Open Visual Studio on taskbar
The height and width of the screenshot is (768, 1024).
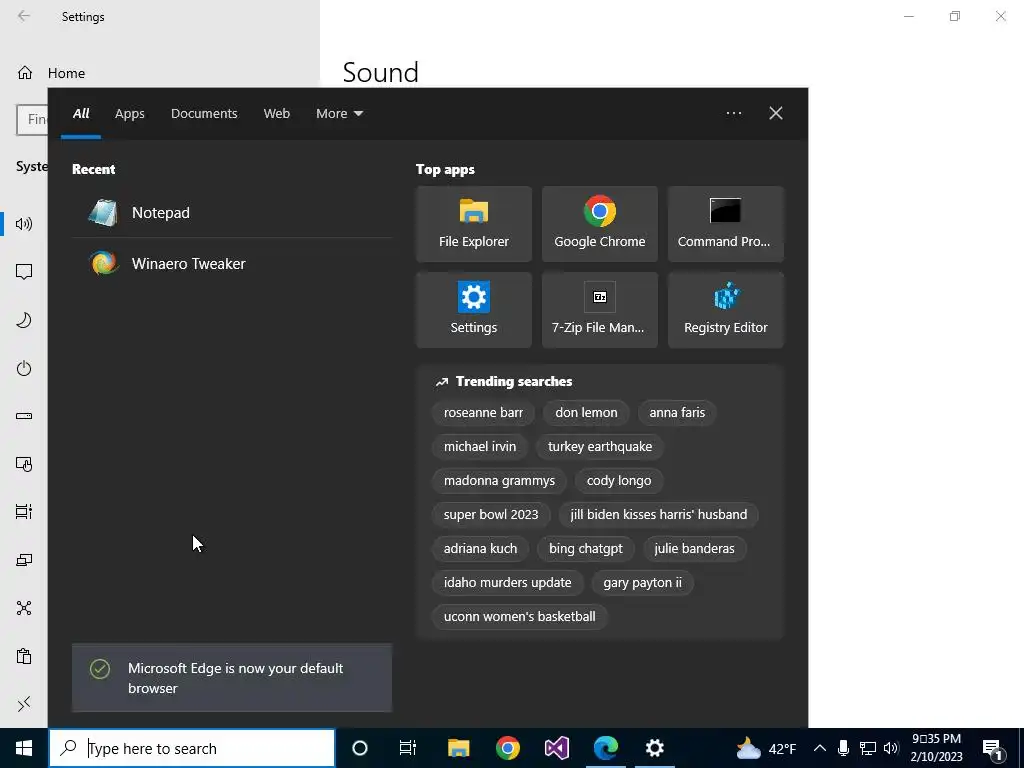coord(556,748)
